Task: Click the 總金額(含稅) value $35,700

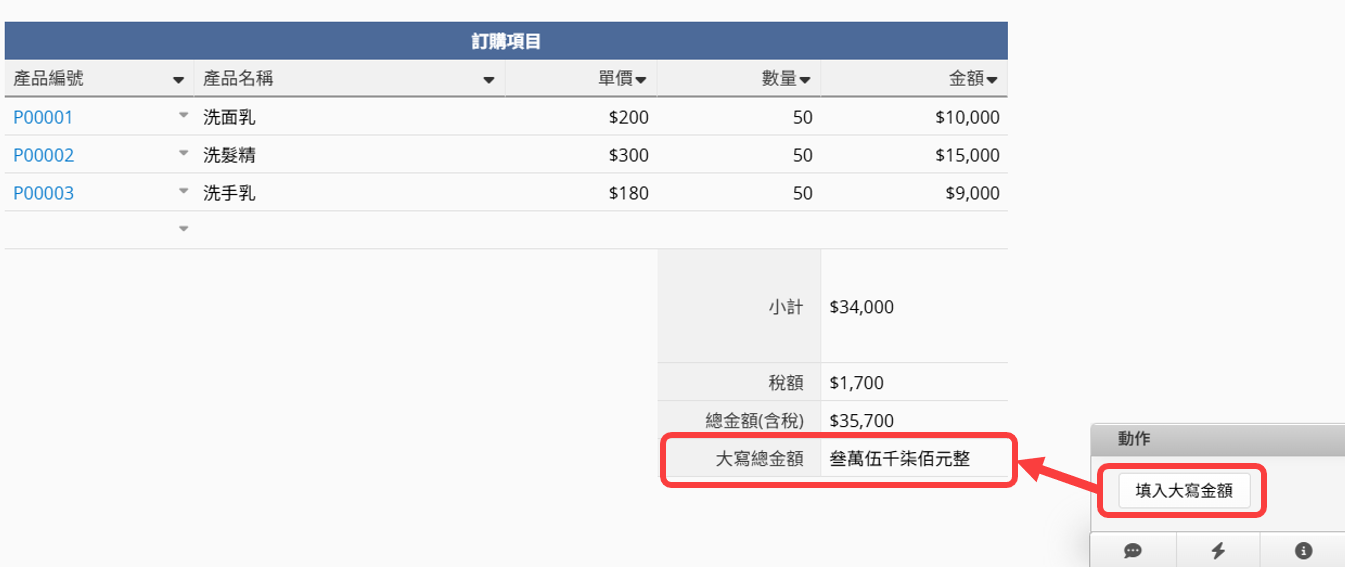Action: click(x=862, y=421)
